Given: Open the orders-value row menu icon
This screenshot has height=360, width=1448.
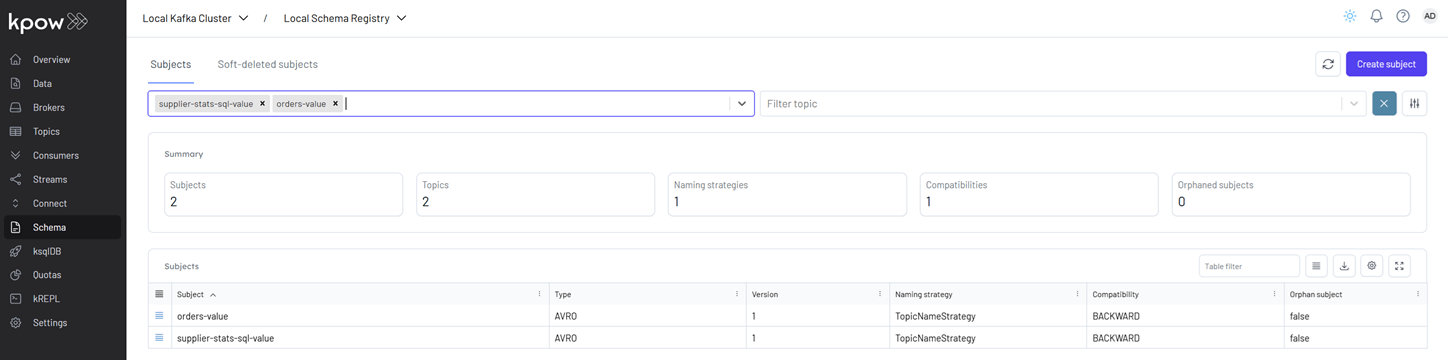Looking at the screenshot, I should [159, 316].
